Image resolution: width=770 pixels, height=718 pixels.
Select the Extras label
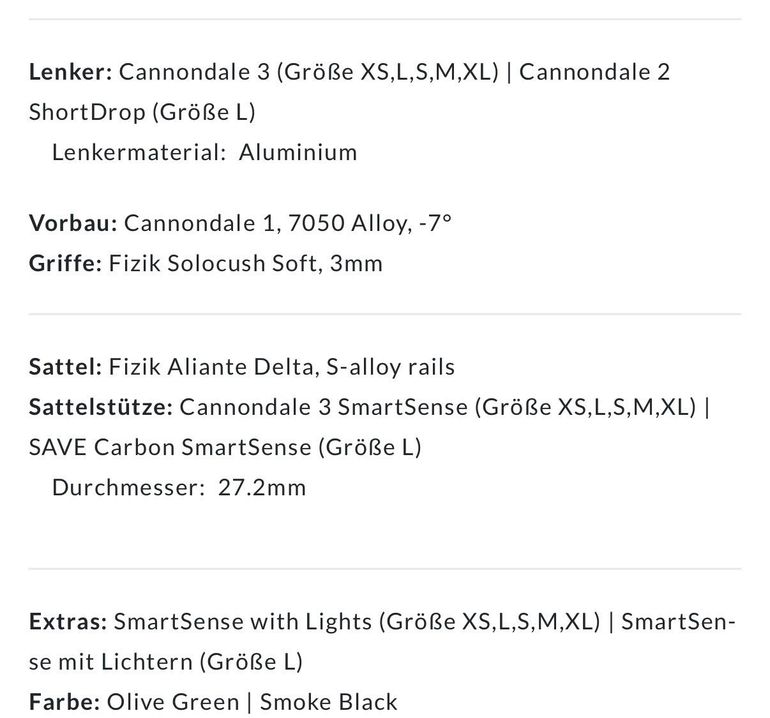click(x=68, y=622)
